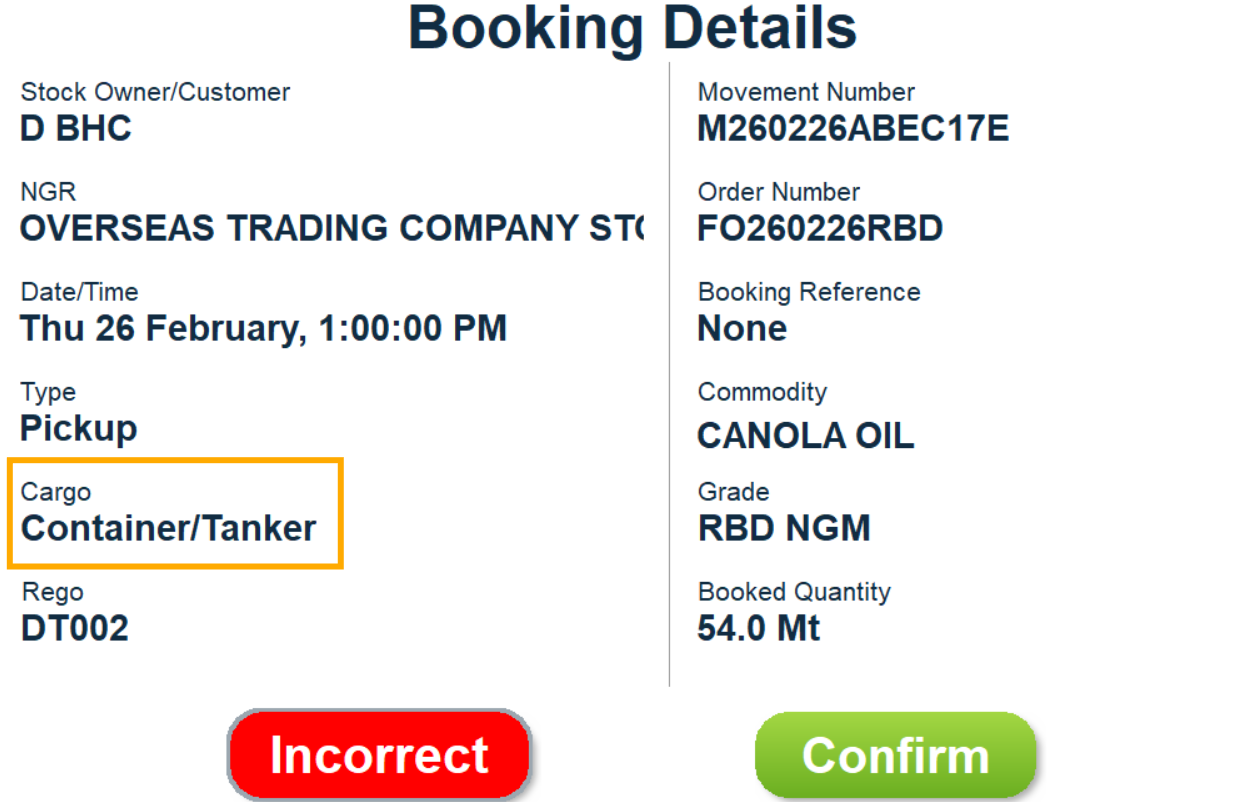The image size is (1254, 802).
Task: Click the Movement Number label
Action: (806, 92)
